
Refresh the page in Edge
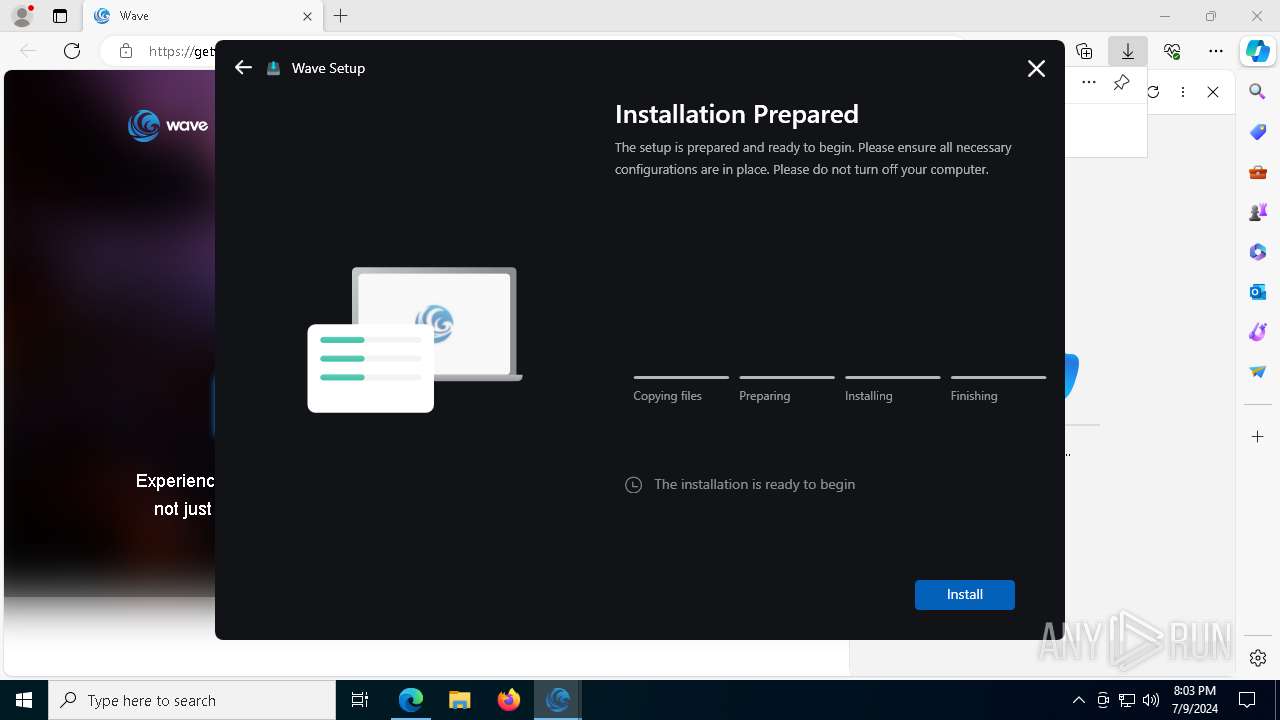(x=72, y=51)
